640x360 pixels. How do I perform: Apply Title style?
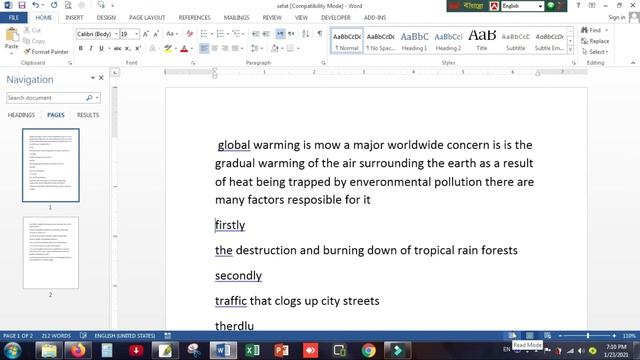pyautogui.click(x=482, y=40)
